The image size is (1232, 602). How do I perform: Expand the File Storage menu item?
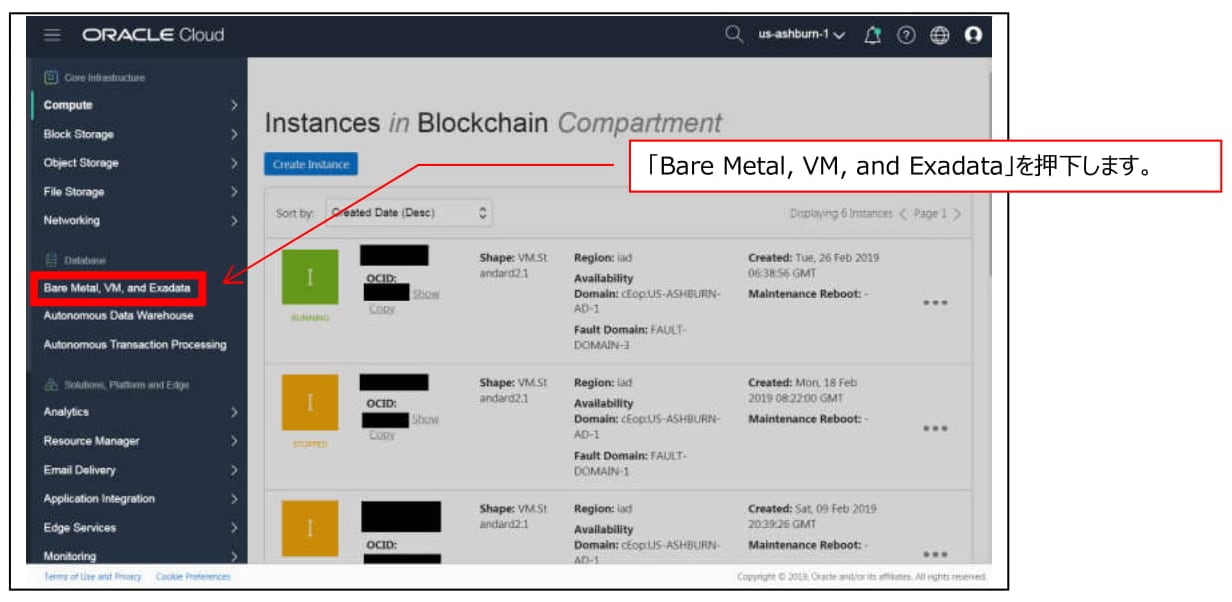click(x=139, y=192)
